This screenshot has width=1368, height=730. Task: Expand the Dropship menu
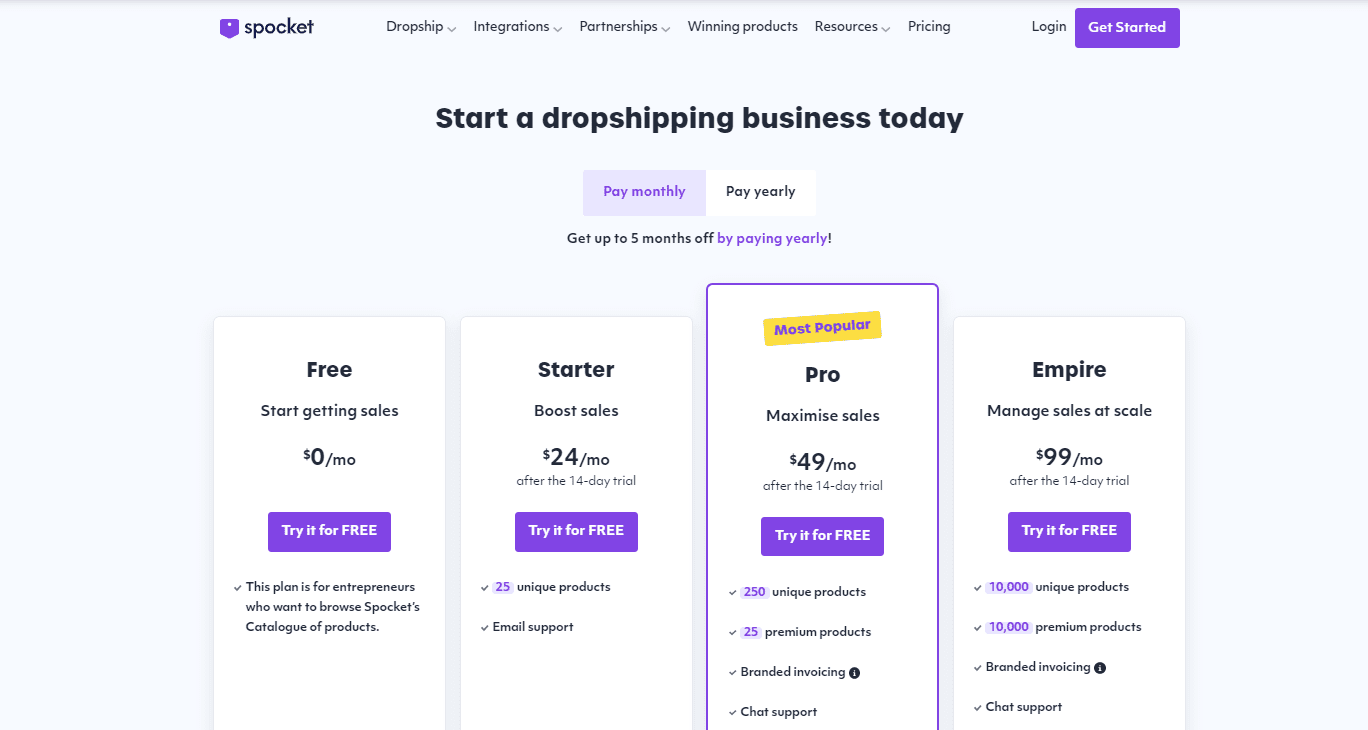click(421, 27)
